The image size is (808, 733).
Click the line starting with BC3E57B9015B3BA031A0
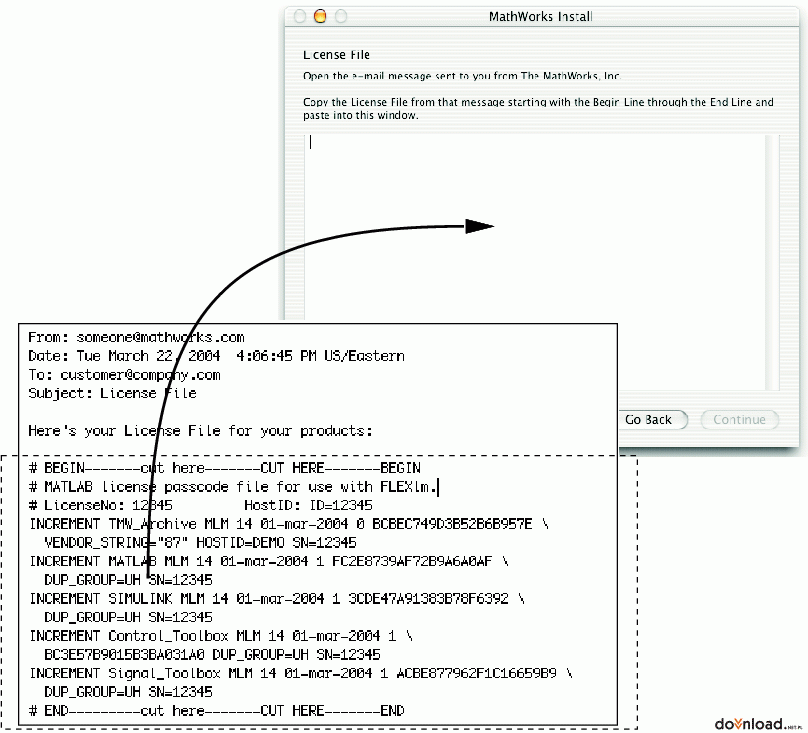pyautogui.click(x=212, y=655)
